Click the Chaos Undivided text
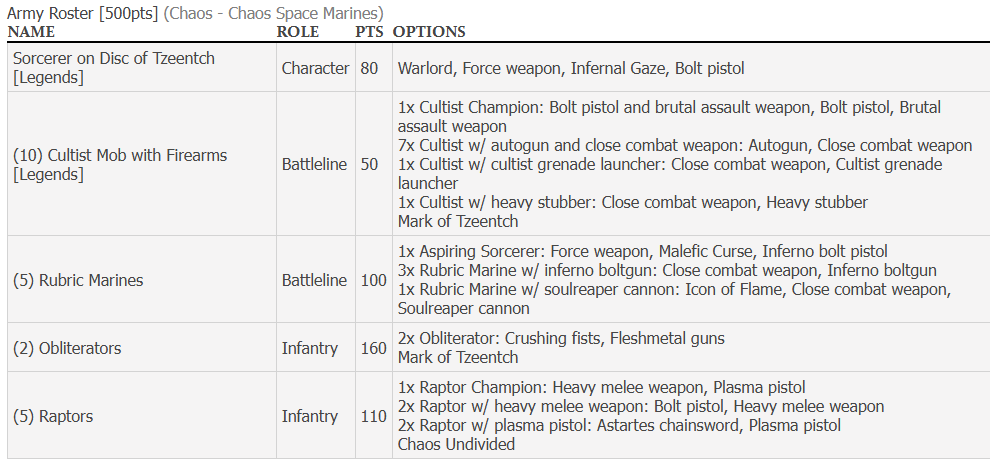Viewport: 990px width, 461px height. [x=456, y=445]
